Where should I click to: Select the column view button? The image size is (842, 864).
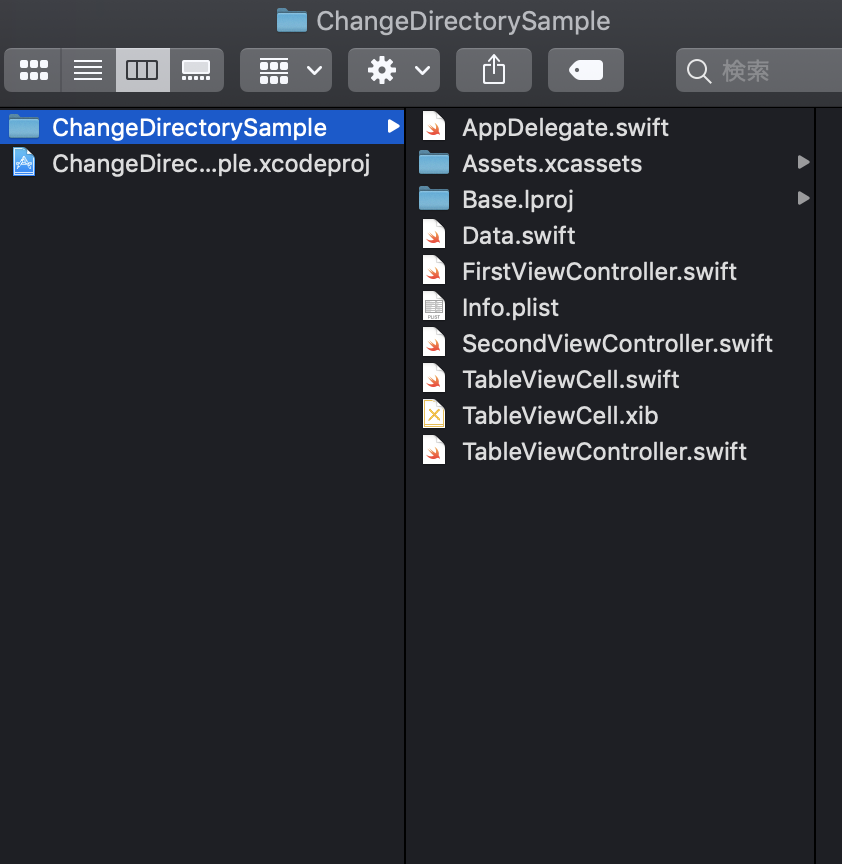tap(142, 70)
